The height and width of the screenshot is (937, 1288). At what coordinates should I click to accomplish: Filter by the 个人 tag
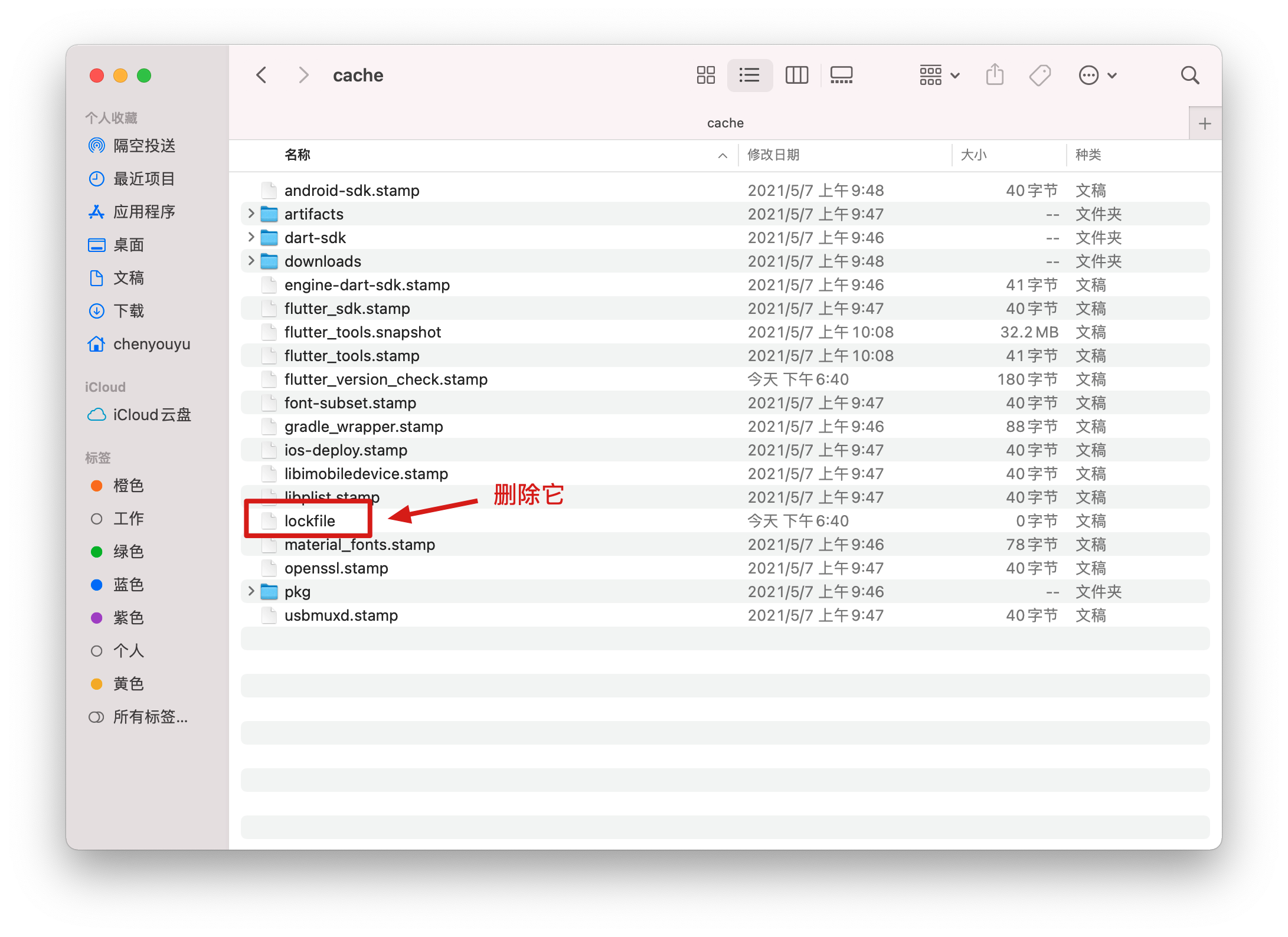117,651
